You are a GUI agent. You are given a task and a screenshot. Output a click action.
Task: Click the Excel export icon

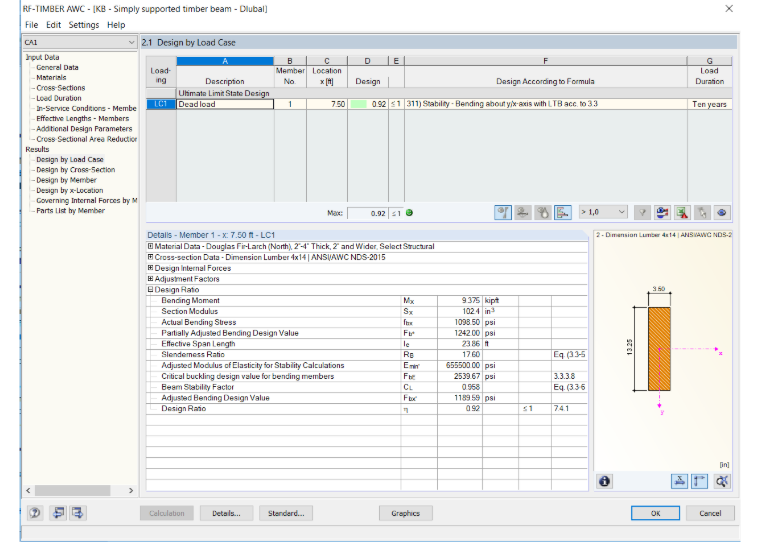(x=682, y=212)
